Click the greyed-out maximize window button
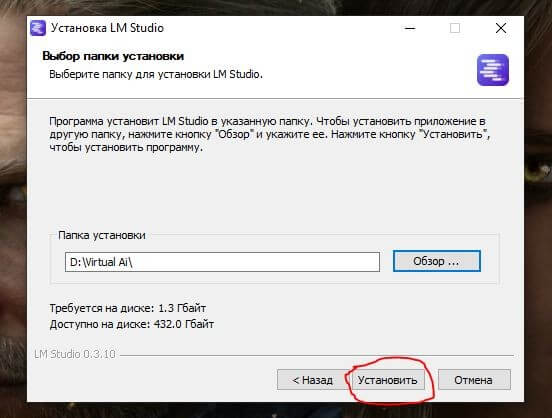Screen dimensions: 552x418 455,28
